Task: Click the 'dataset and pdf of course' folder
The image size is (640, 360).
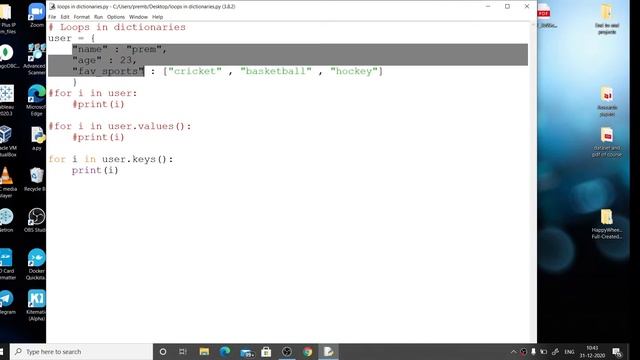Action: pyautogui.click(x=607, y=142)
